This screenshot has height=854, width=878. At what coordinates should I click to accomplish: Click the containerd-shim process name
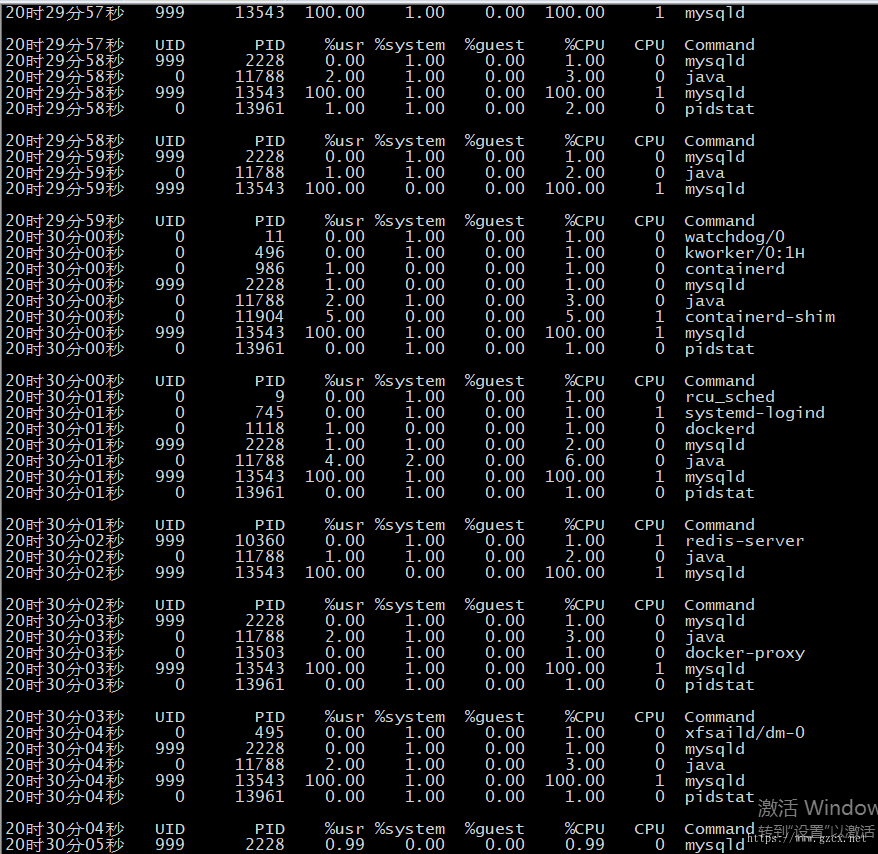coord(759,317)
